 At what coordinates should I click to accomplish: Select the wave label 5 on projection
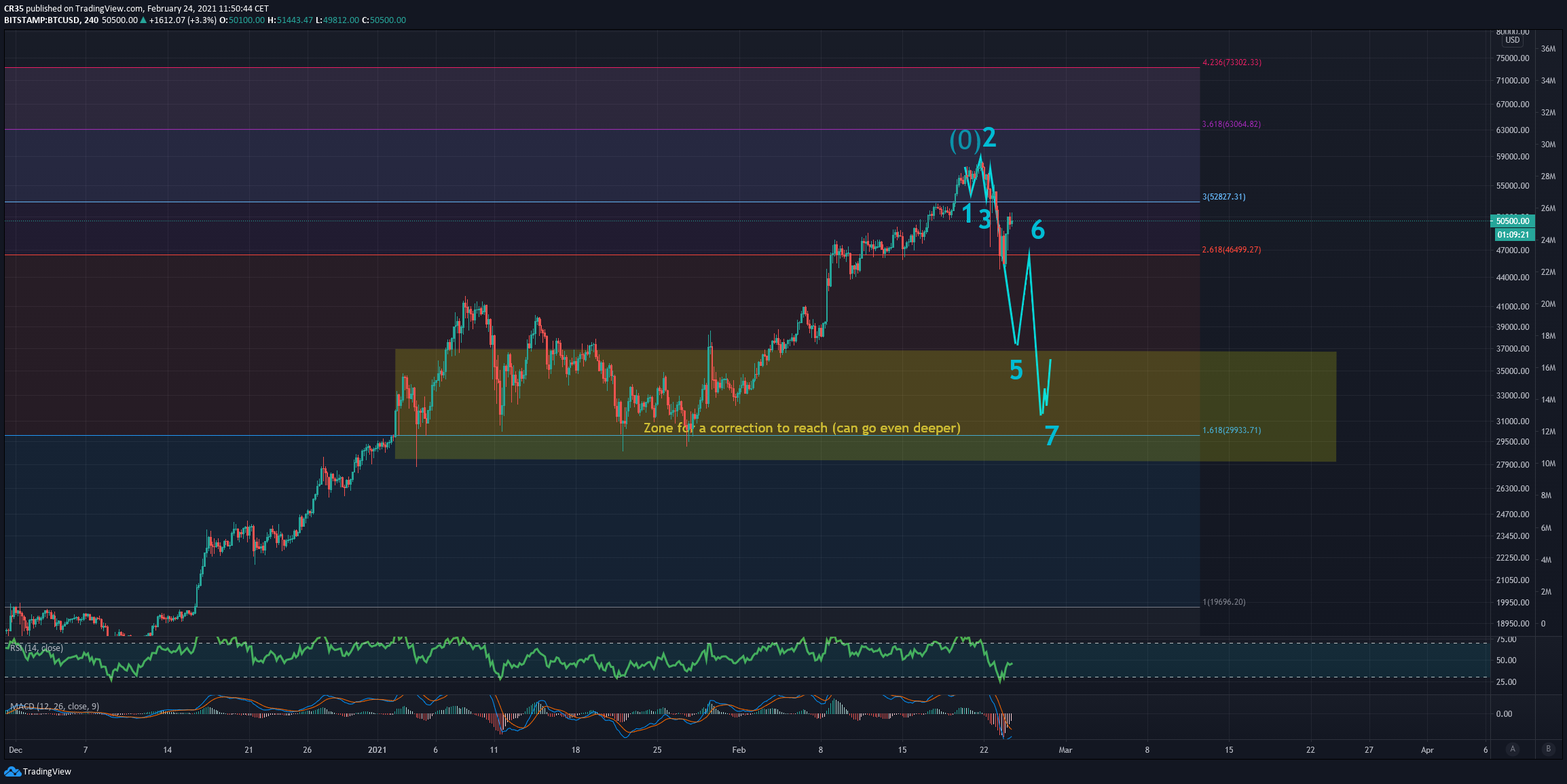pos(1016,371)
